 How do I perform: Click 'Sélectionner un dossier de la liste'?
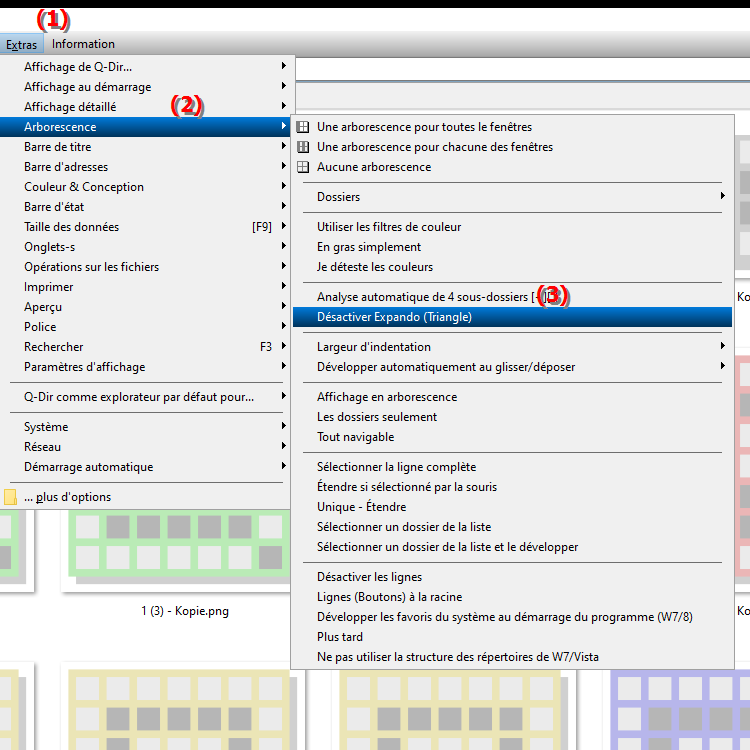[512, 527]
